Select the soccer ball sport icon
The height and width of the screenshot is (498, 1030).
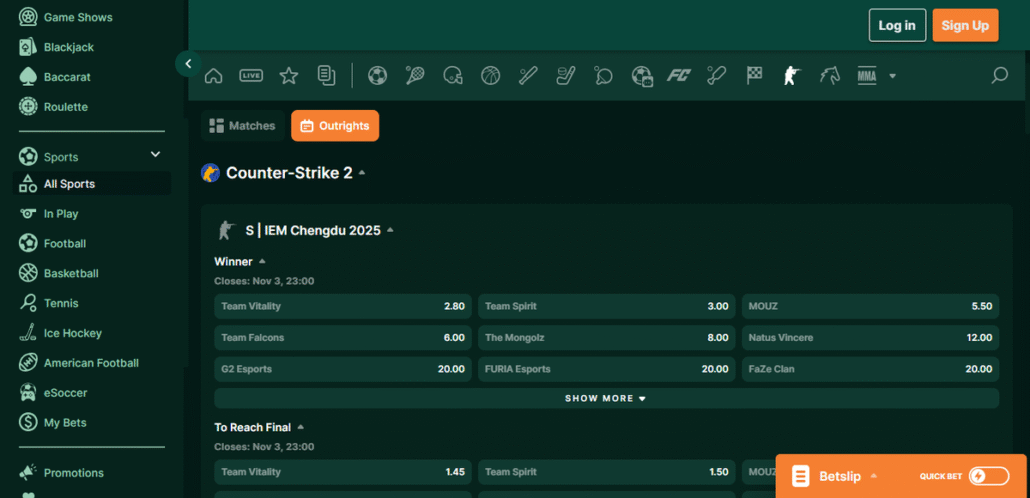tap(377, 75)
